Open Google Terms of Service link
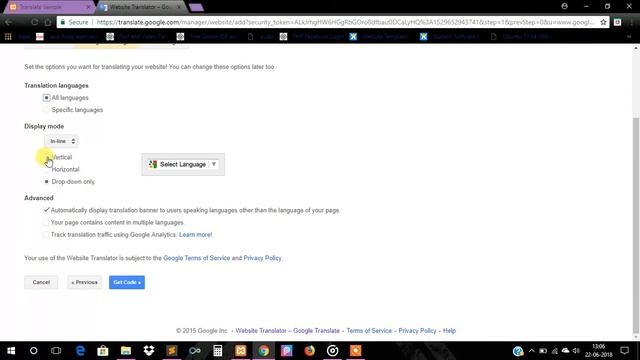 pos(197,258)
